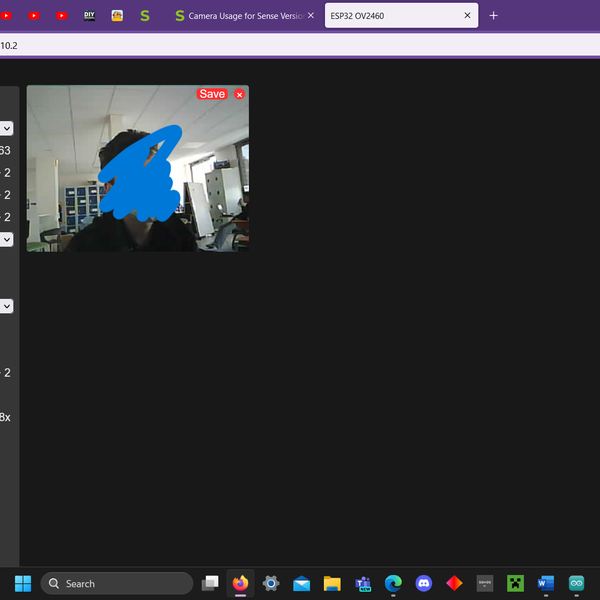Close the camera stream with red X
The image size is (600, 600).
[x=239, y=94]
